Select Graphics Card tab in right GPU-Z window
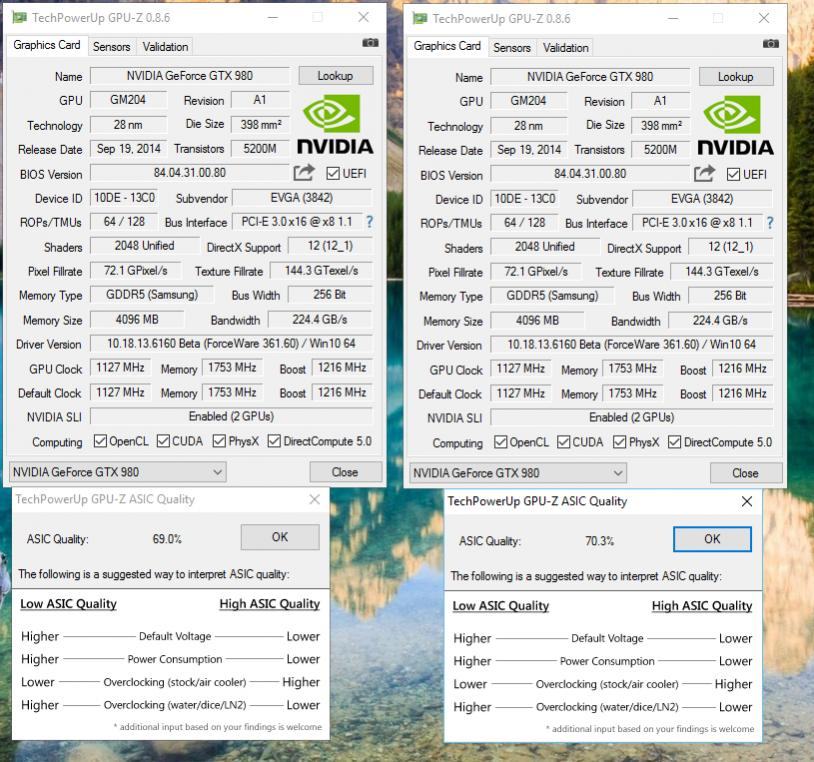The image size is (814, 762). (447, 46)
